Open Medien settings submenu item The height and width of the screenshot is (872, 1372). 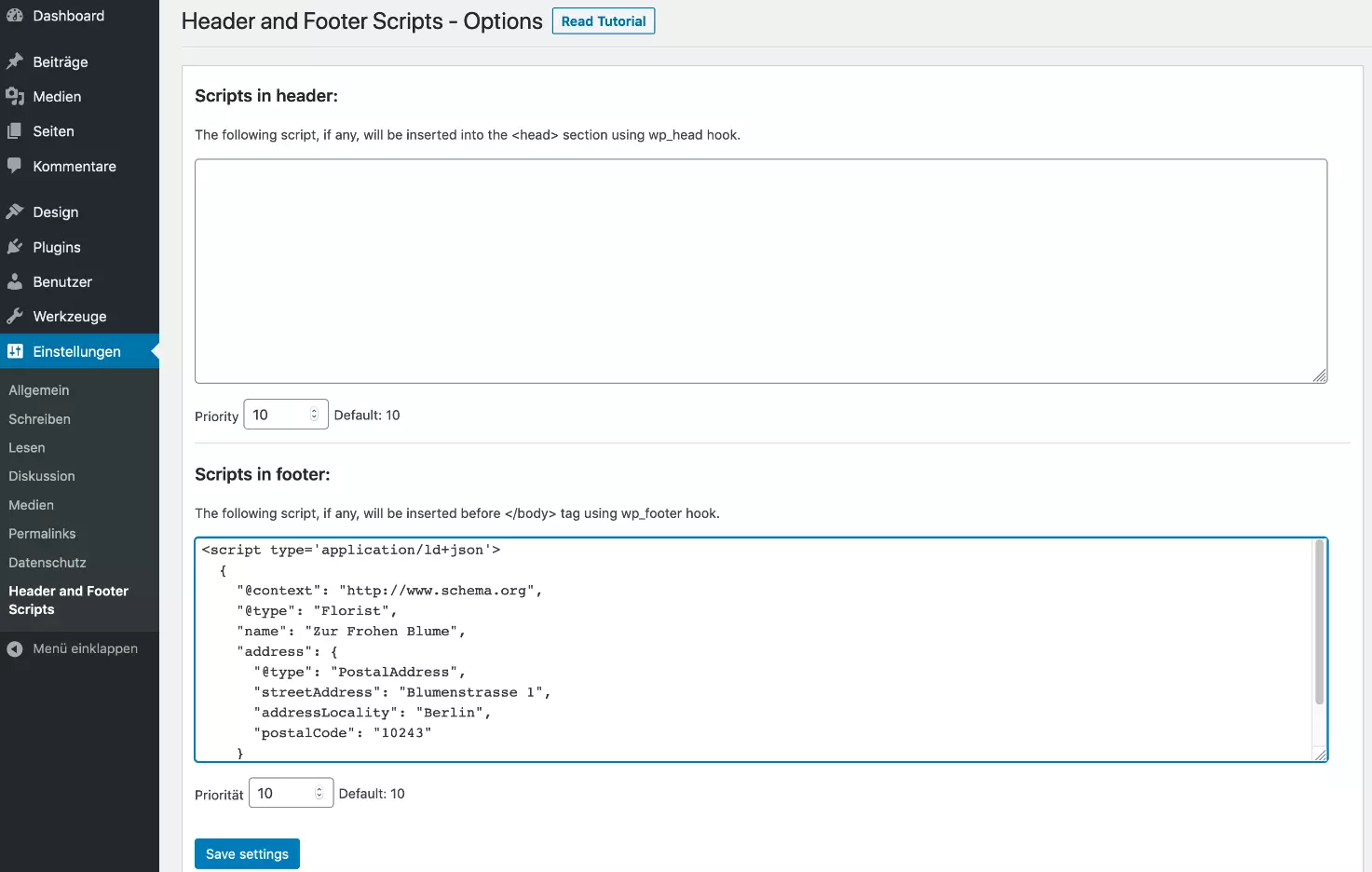[32, 505]
